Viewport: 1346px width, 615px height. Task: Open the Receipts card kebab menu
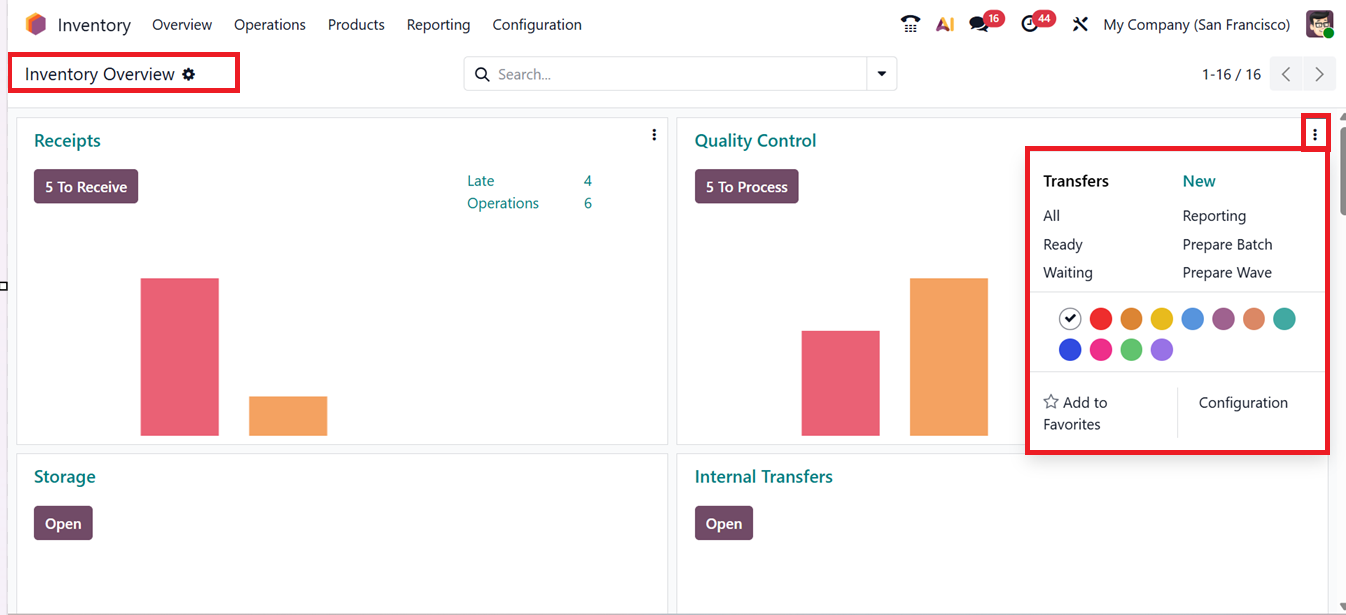[x=654, y=134]
